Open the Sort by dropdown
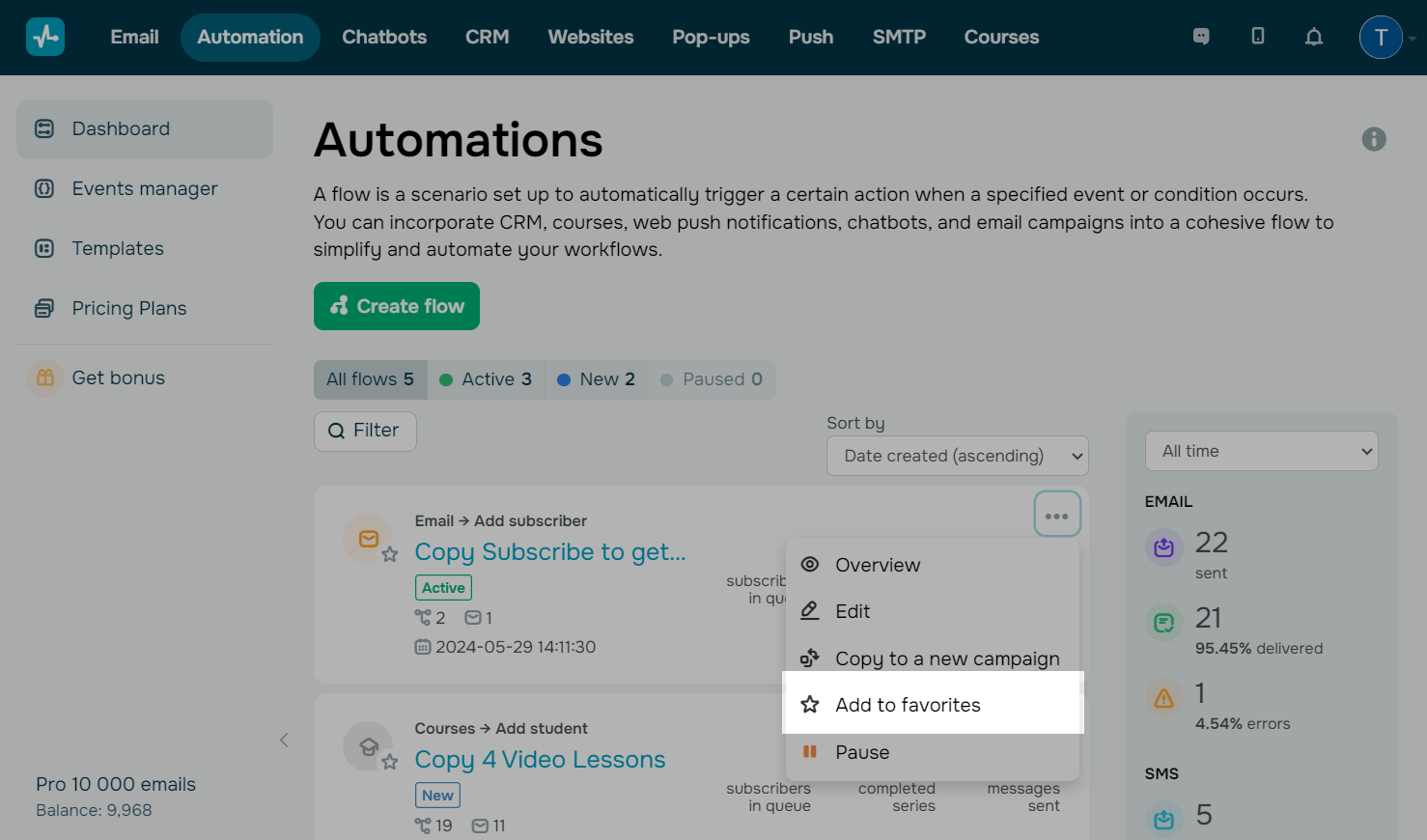Viewport: 1427px width, 840px height. point(957,456)
